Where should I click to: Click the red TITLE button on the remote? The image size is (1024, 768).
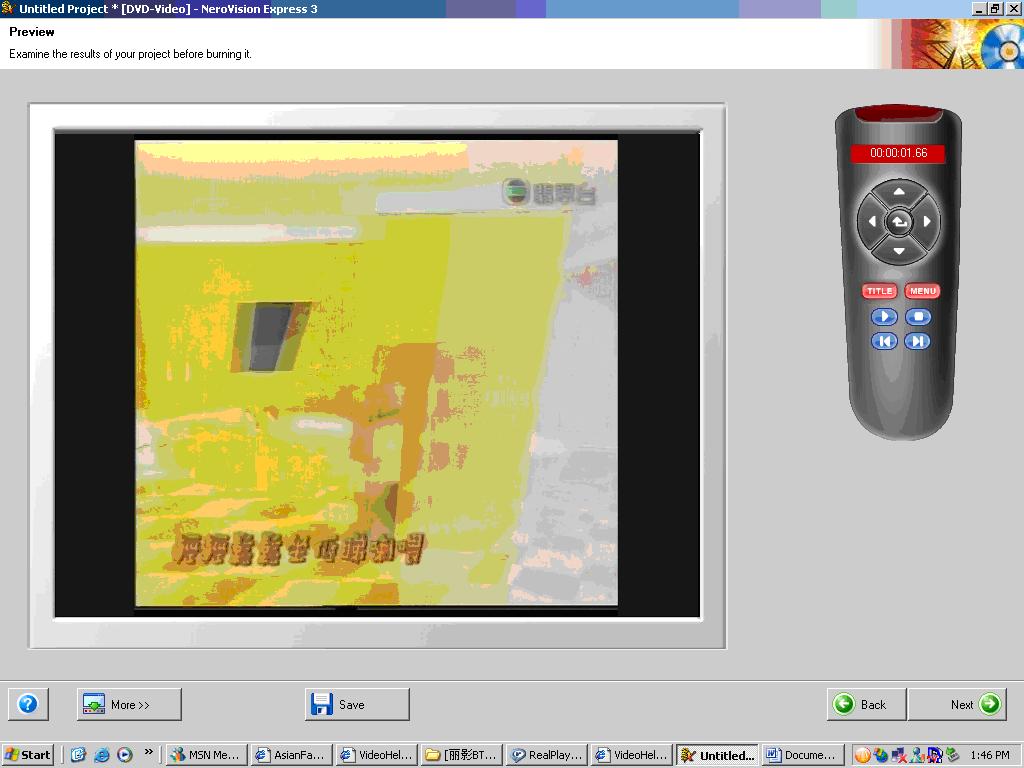click(x=880, y=291)
